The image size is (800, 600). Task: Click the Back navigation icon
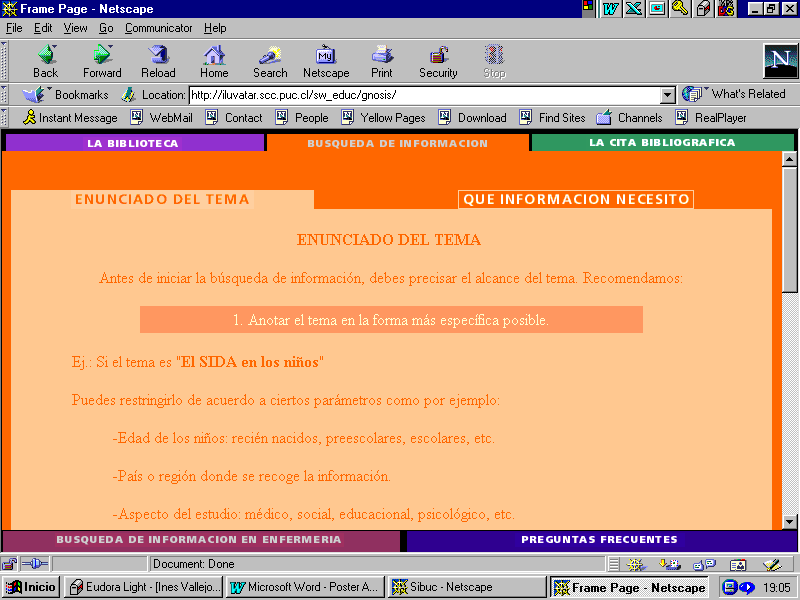(x=45, y=59)
